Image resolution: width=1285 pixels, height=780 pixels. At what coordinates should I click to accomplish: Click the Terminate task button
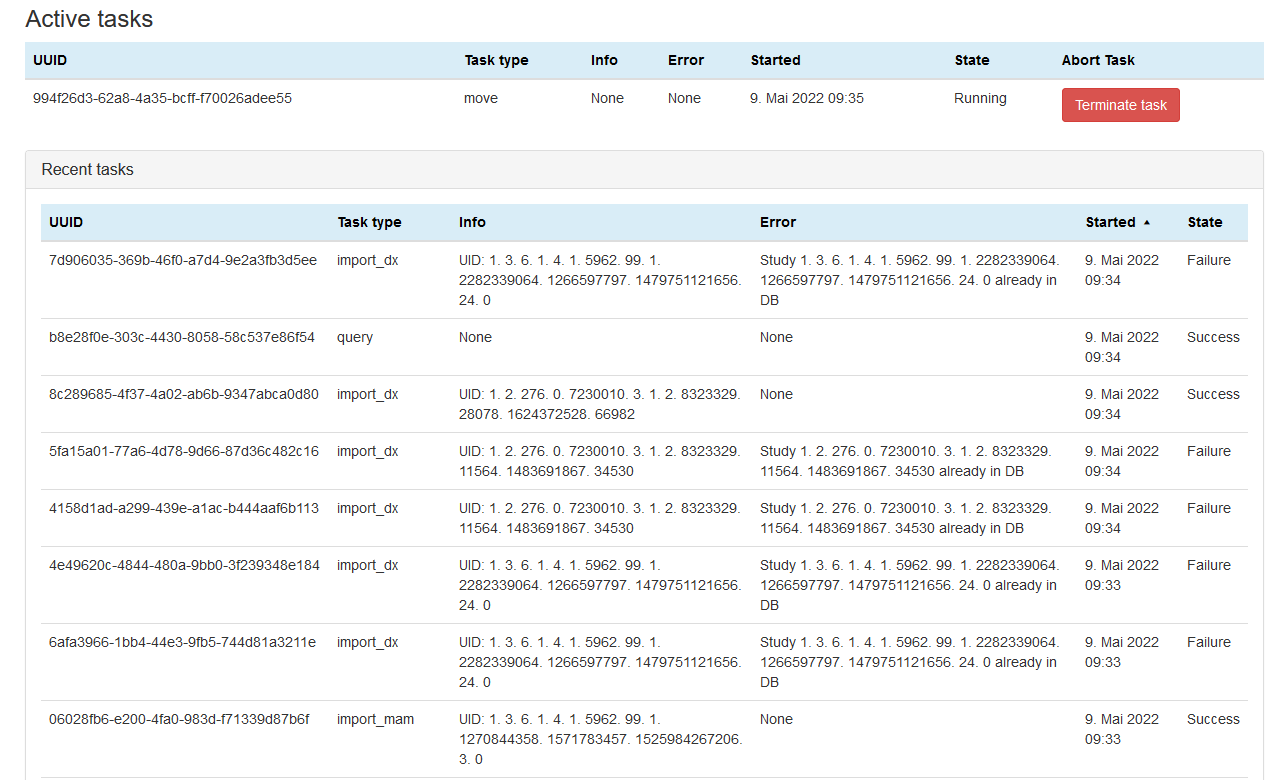(1120, 105)
